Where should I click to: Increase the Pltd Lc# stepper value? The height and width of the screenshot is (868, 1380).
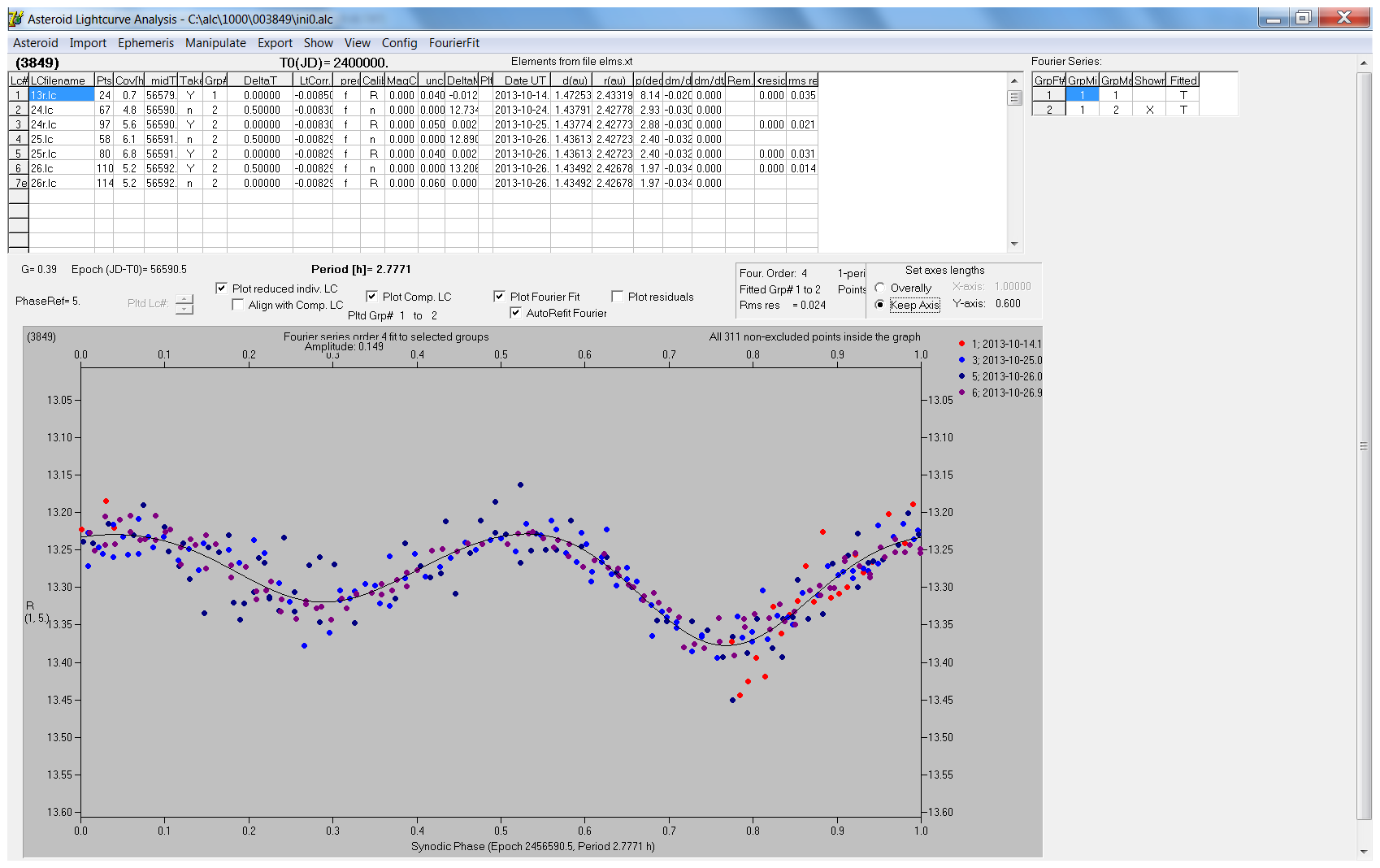click(x=184, y=299)
